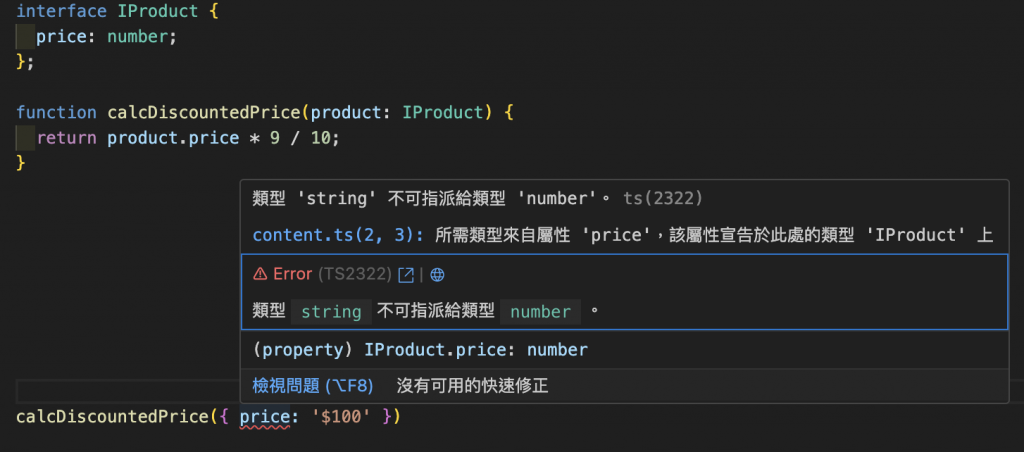Click the red Error warning triangle icon

pyautogui.click(x=260, y=274)
